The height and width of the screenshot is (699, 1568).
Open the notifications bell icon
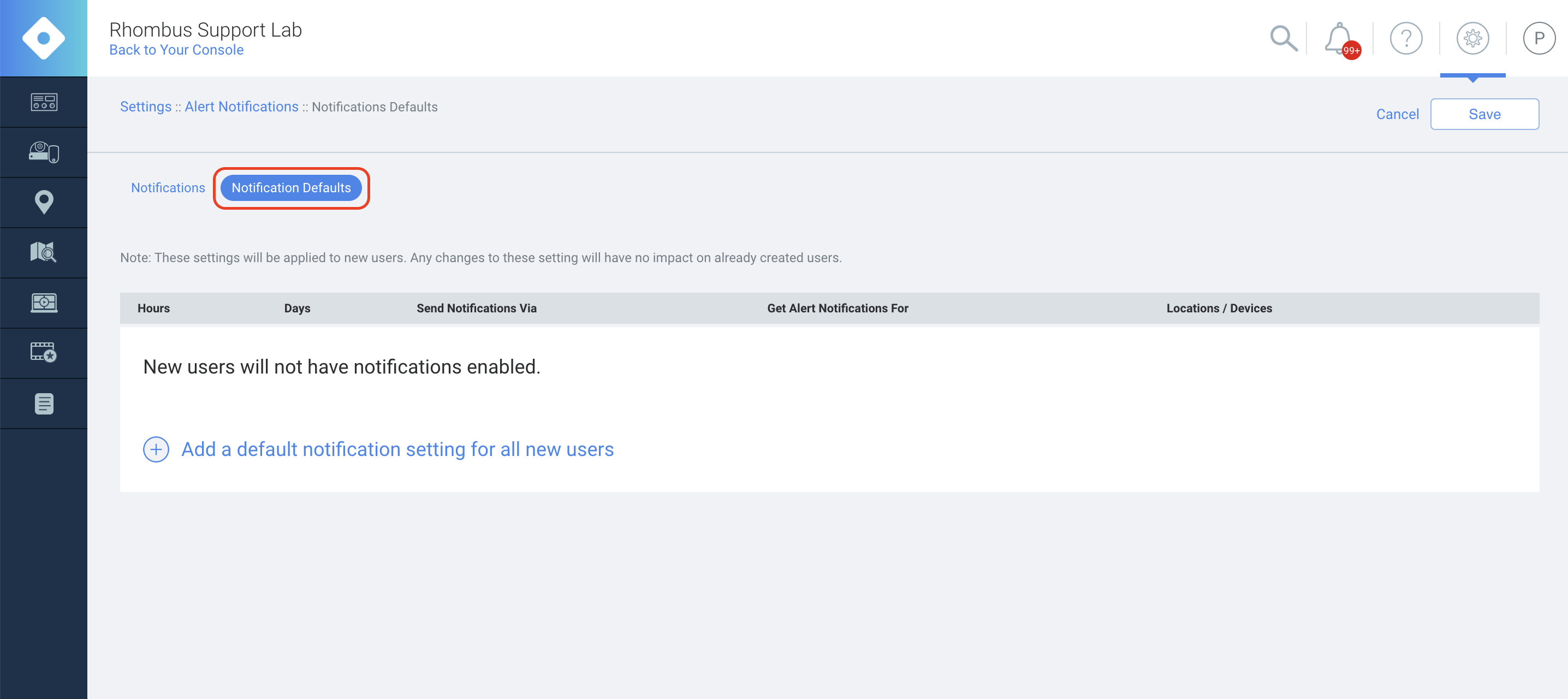click(1337, 38)
